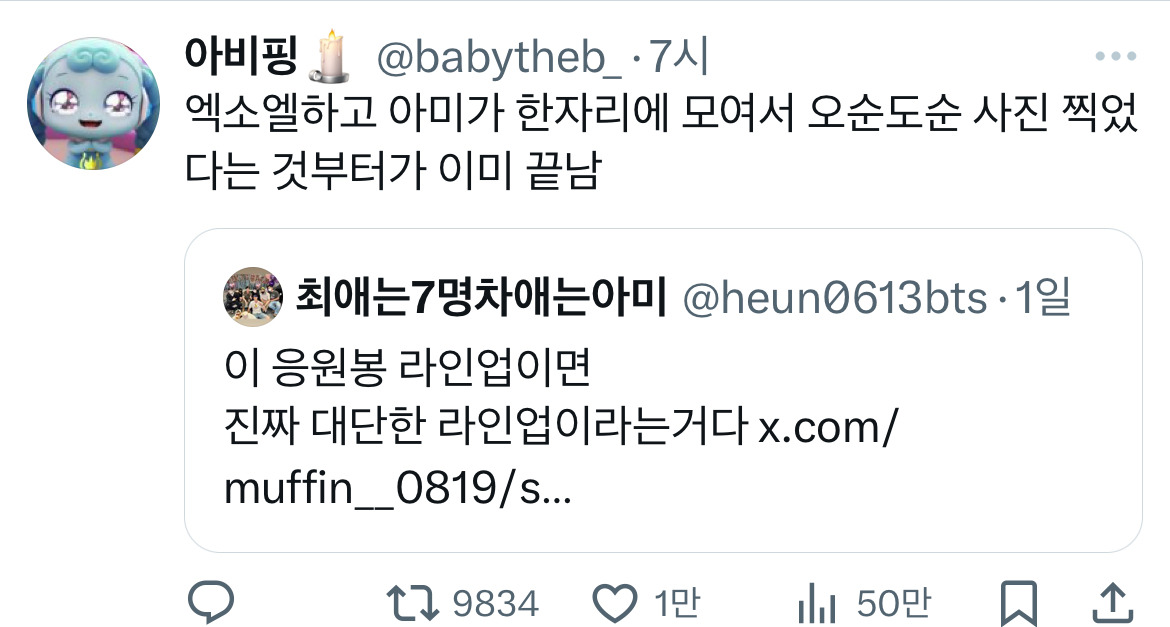
Task: Open the reply speech bubble icon
Action: [210, 602]
